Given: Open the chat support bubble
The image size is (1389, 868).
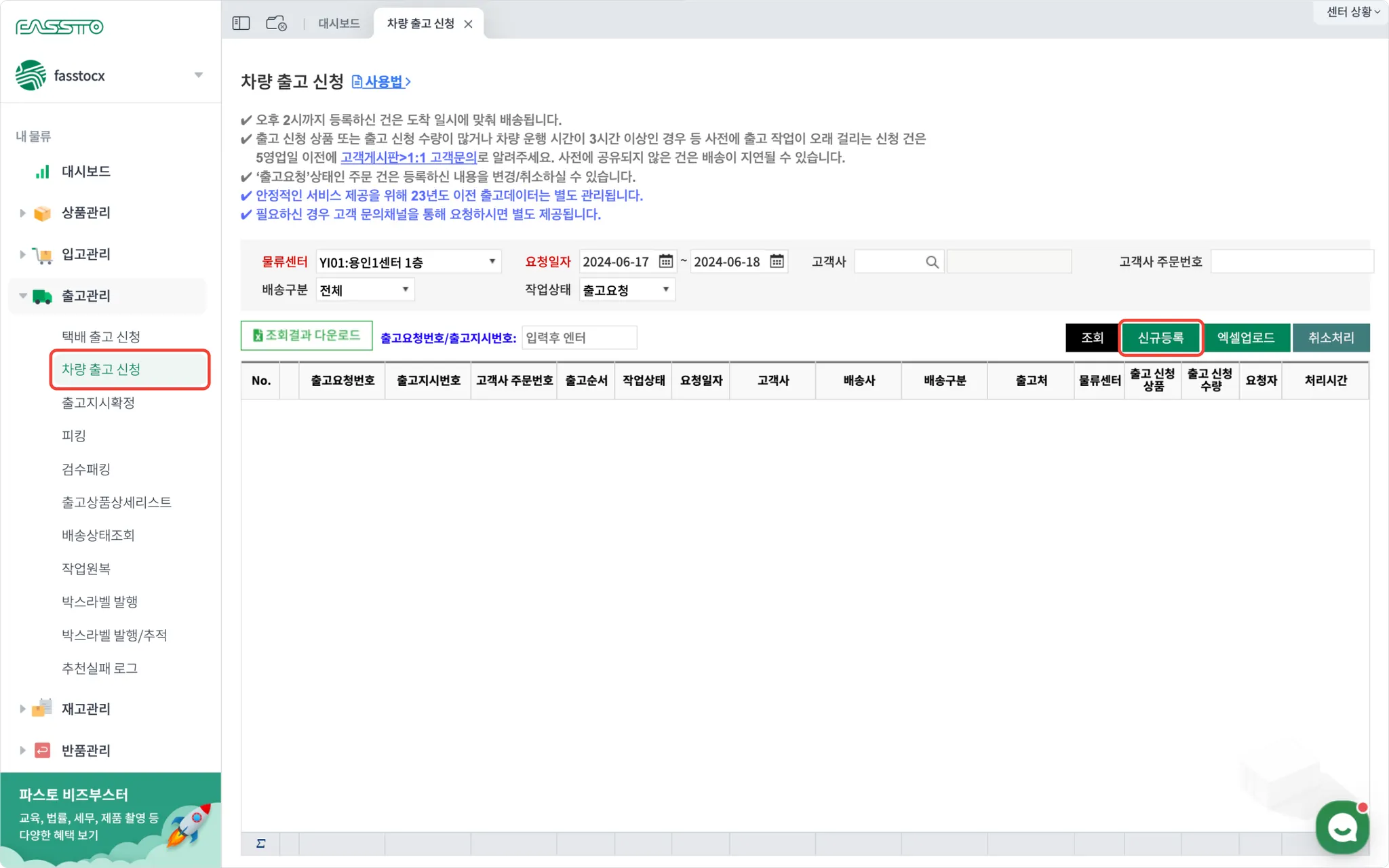Looking at the screenshot, I should pos(1342,827).
